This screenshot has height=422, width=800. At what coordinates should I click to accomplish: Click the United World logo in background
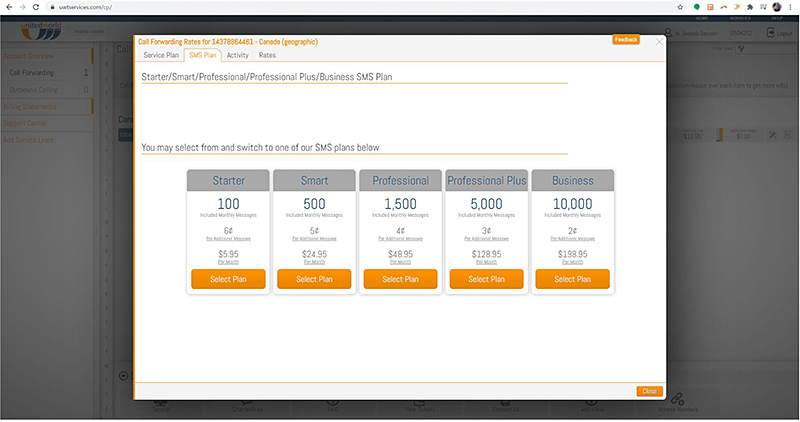click(42, 31)
